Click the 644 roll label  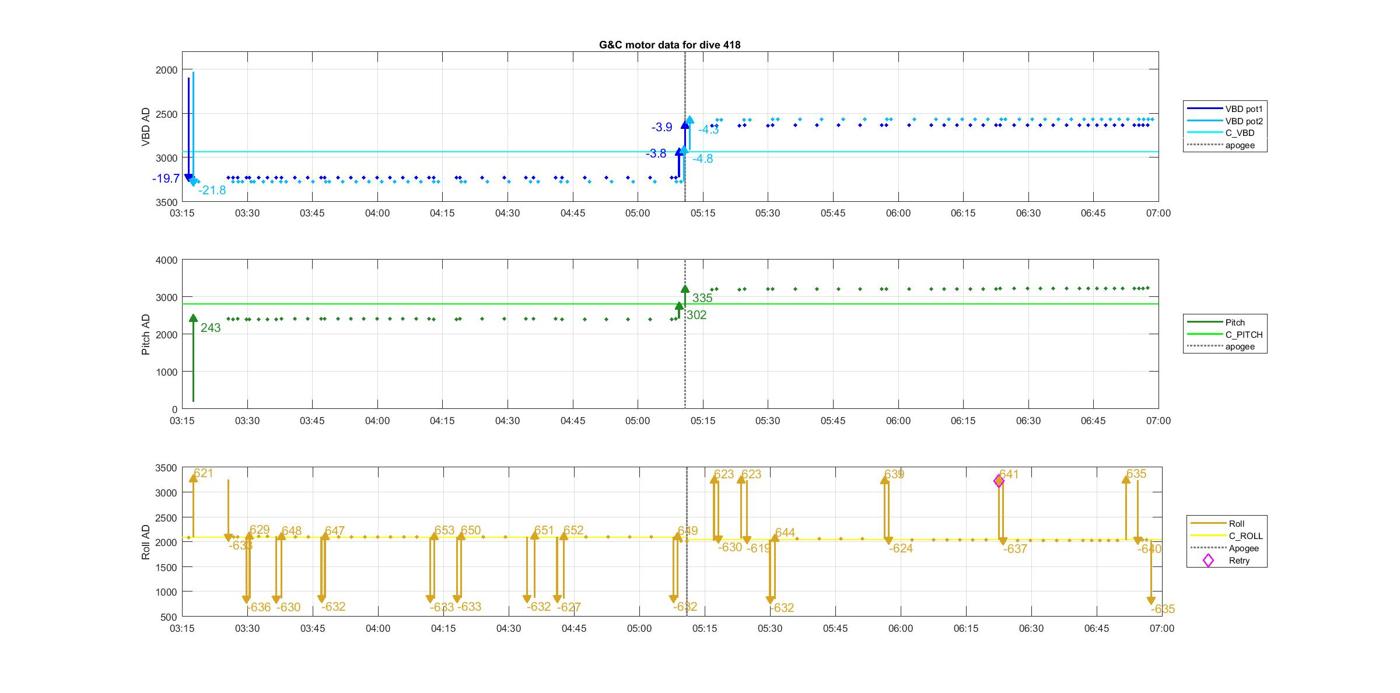(x=785, y=533)
